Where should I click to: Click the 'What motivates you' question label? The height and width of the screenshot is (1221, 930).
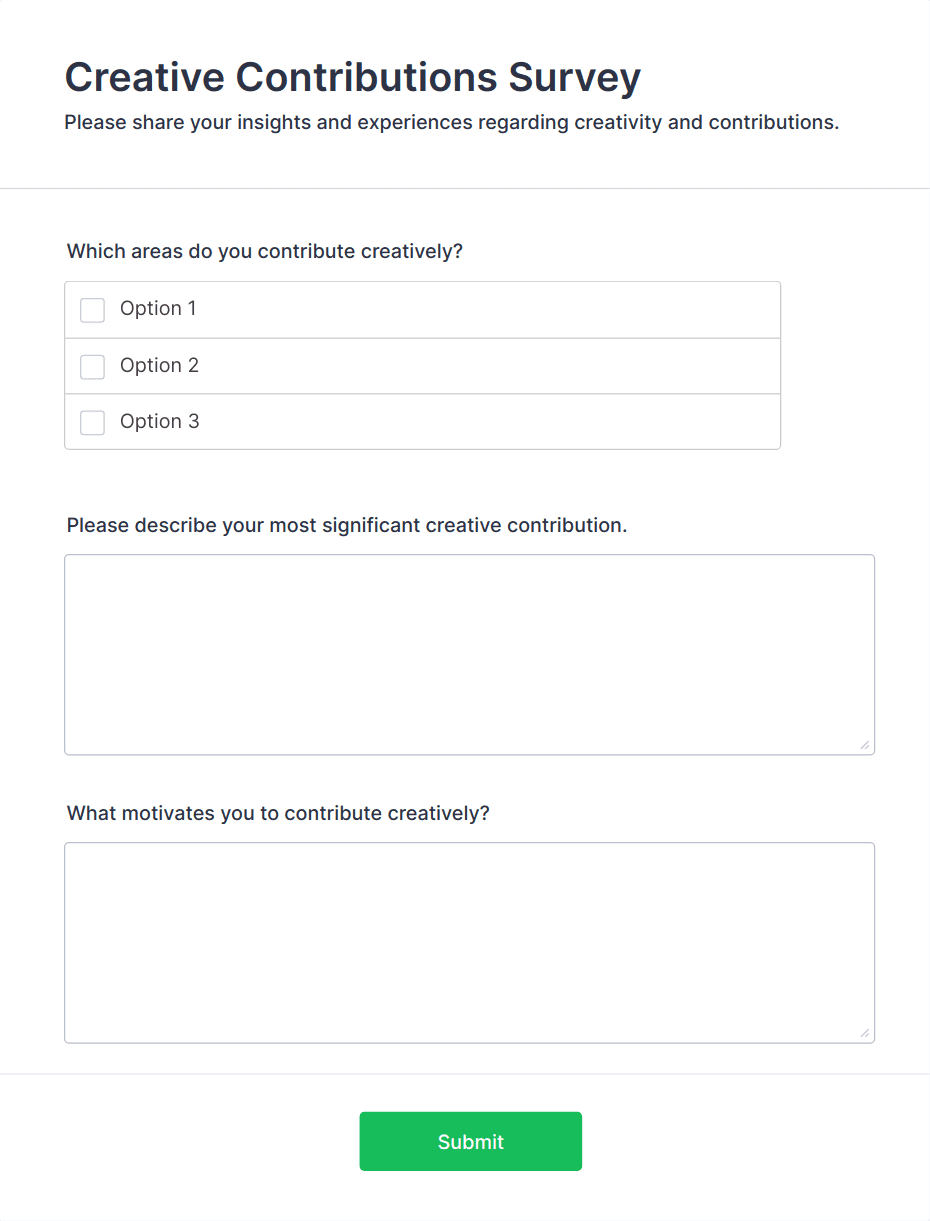coord(278,813)
